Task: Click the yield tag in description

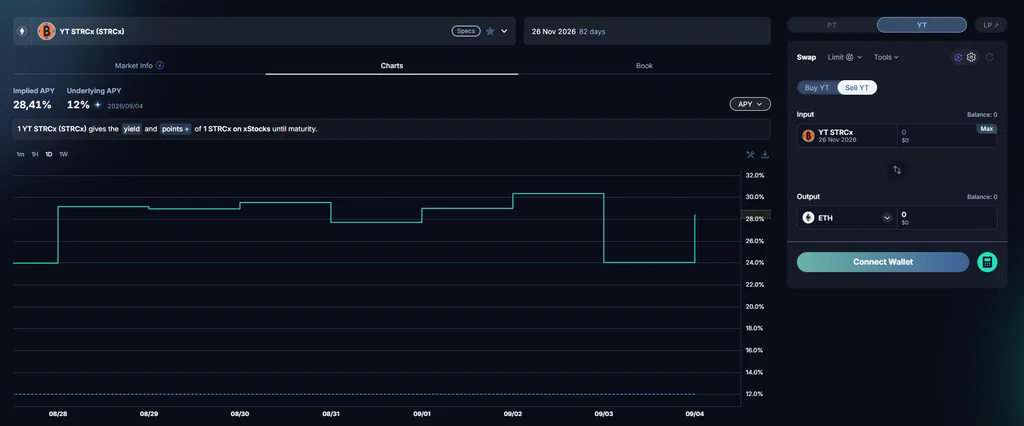Action: pos(132,129)
